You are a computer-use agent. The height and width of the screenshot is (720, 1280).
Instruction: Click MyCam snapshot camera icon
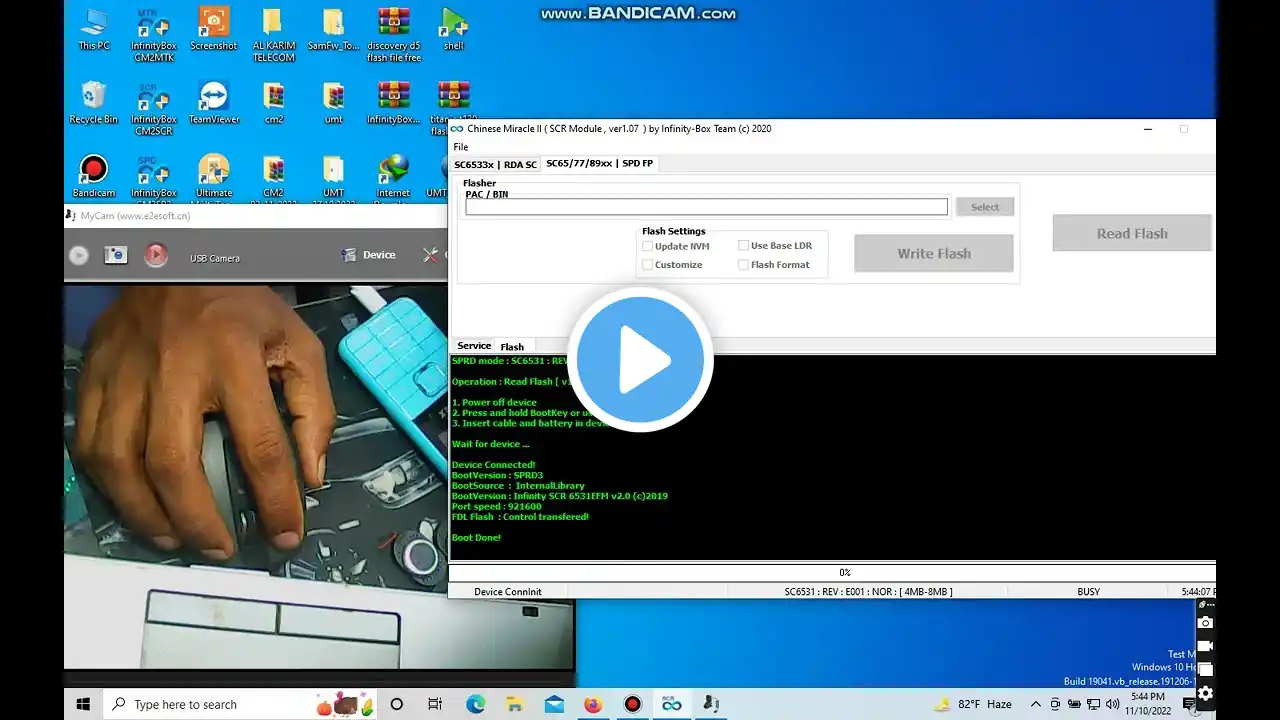tap(116, 255)
